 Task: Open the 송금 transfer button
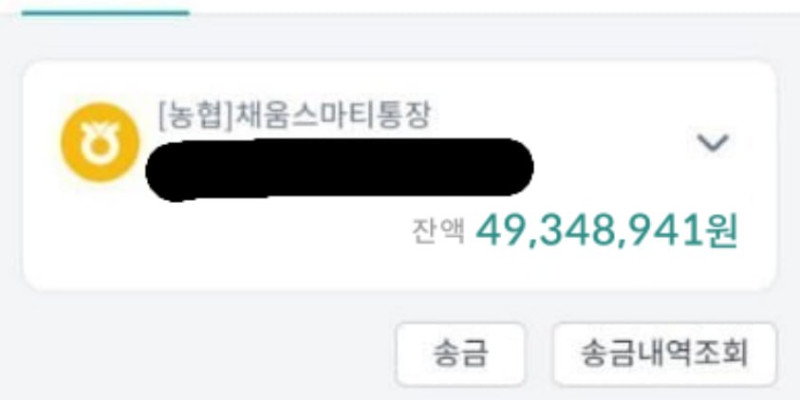tap(461, 354)
